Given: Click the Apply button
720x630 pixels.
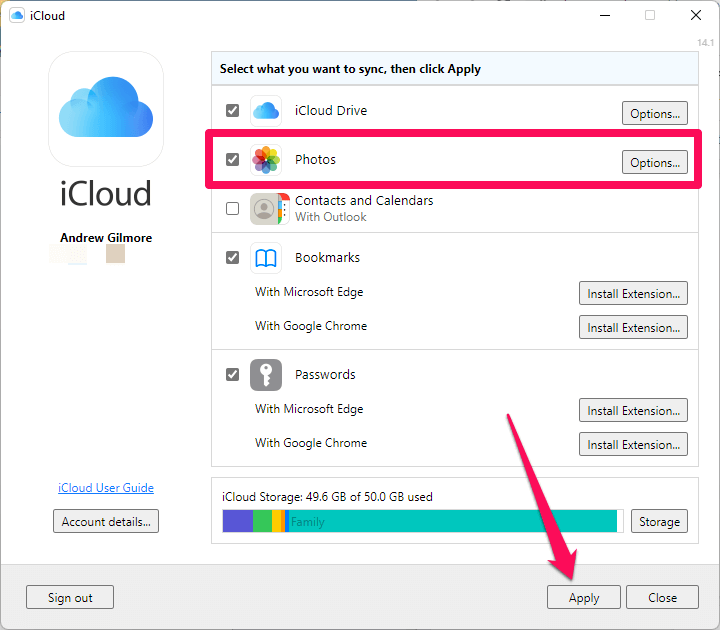Looking at the screenshot, I should pyautogui.click(x=584, y=597).
